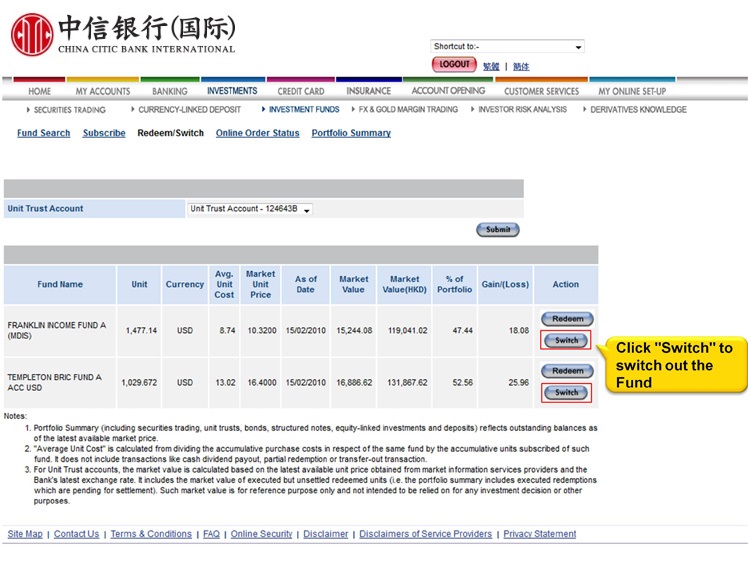Click the Avg. Unit Cost column header
Image resolution: width=748 pixels, height=561 pixels.
[x=224, y=284]
